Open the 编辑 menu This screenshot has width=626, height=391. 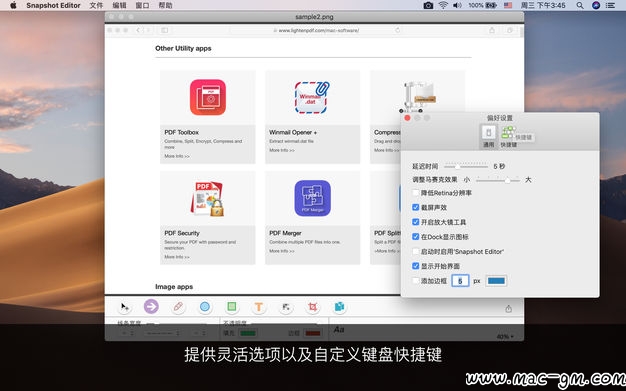click(119, 5)
